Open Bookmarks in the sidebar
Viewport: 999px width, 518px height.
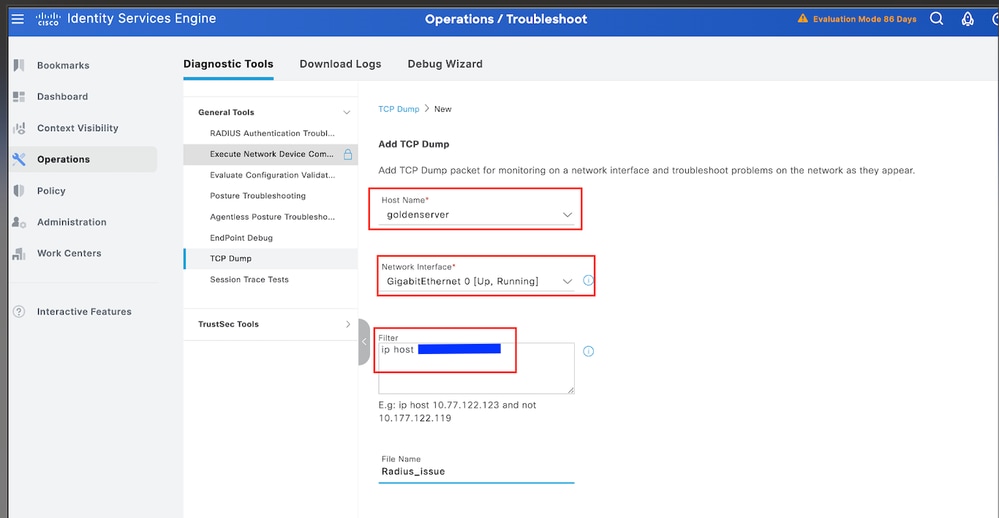click(x=63, y=65)
